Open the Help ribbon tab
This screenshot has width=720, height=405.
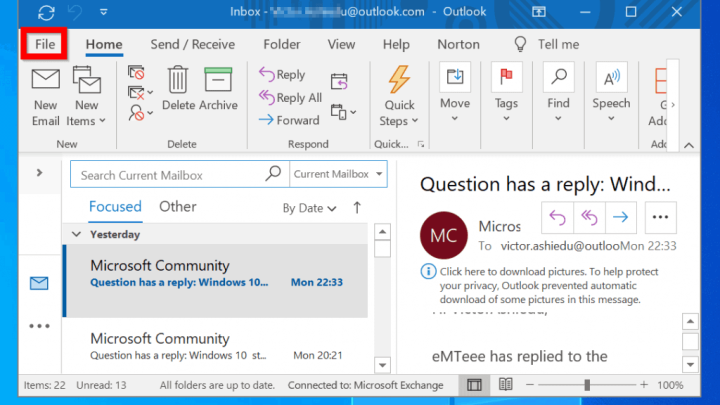(x=396, y=44)
